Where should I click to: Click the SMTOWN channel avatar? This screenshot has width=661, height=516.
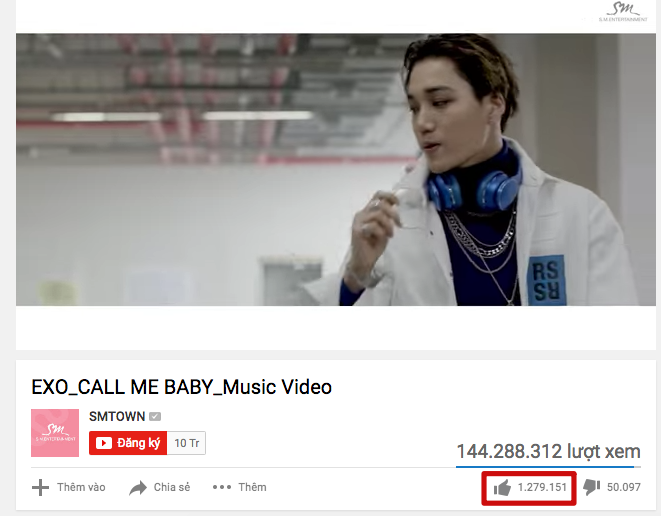(x=55, y=433)
